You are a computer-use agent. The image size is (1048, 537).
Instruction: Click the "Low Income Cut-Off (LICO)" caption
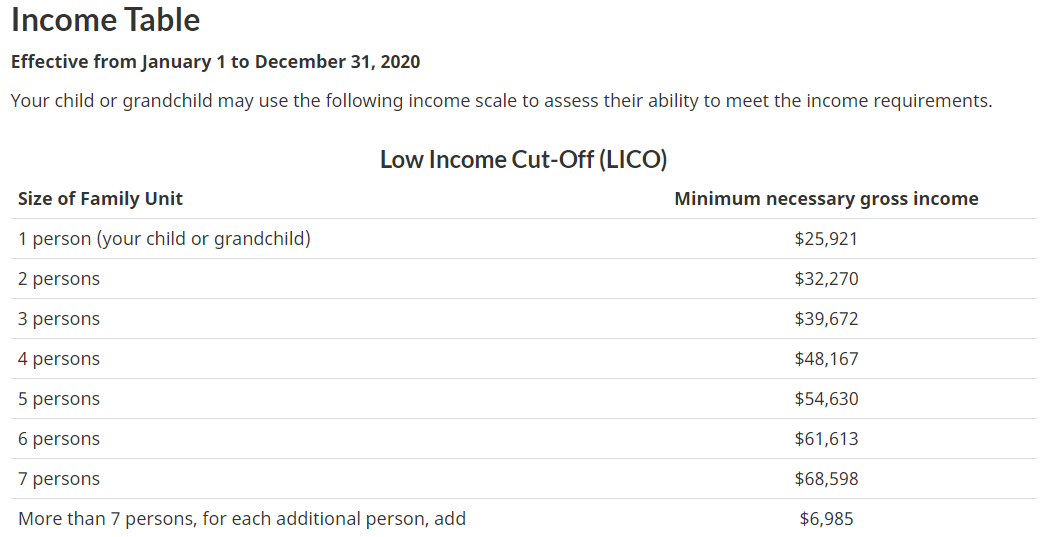tap(523, 159)
